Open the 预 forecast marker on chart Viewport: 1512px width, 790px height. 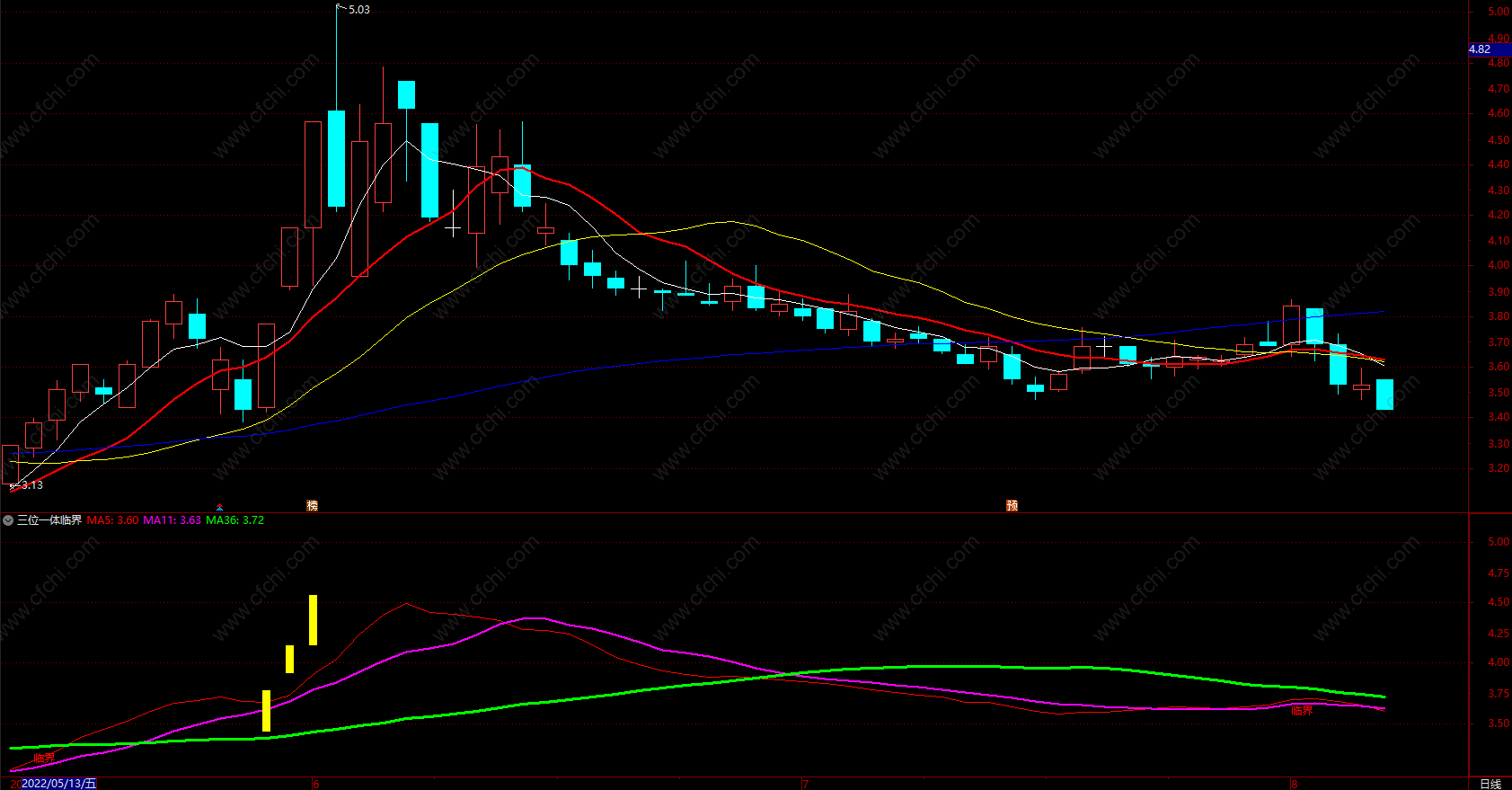click(x=1012, y=505)
